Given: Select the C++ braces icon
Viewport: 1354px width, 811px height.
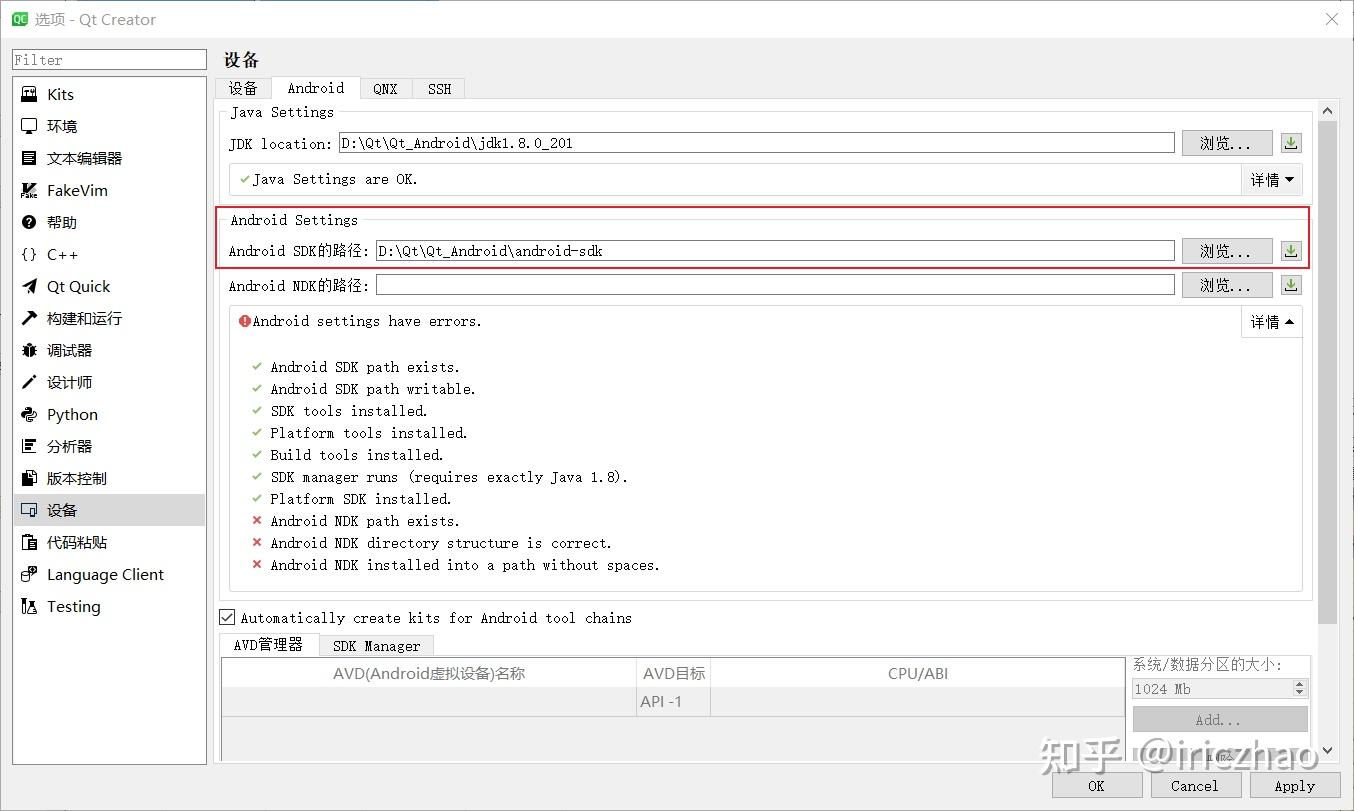Looking at the screenshot, I should [x=29, y=254].
